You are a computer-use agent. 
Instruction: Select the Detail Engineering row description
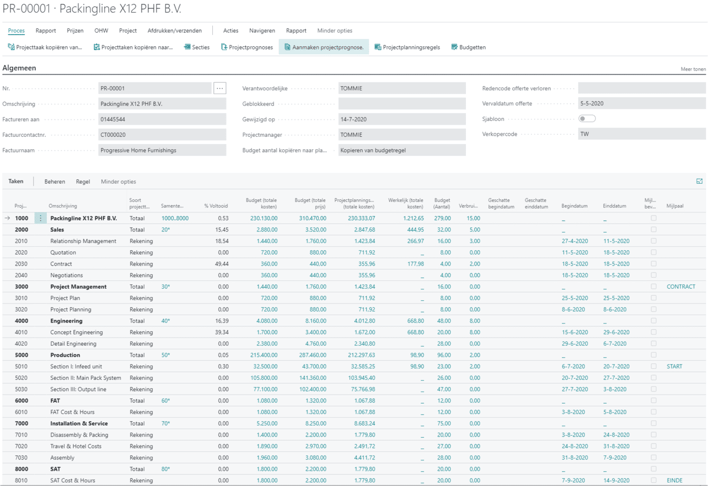(x=73, y=343)
